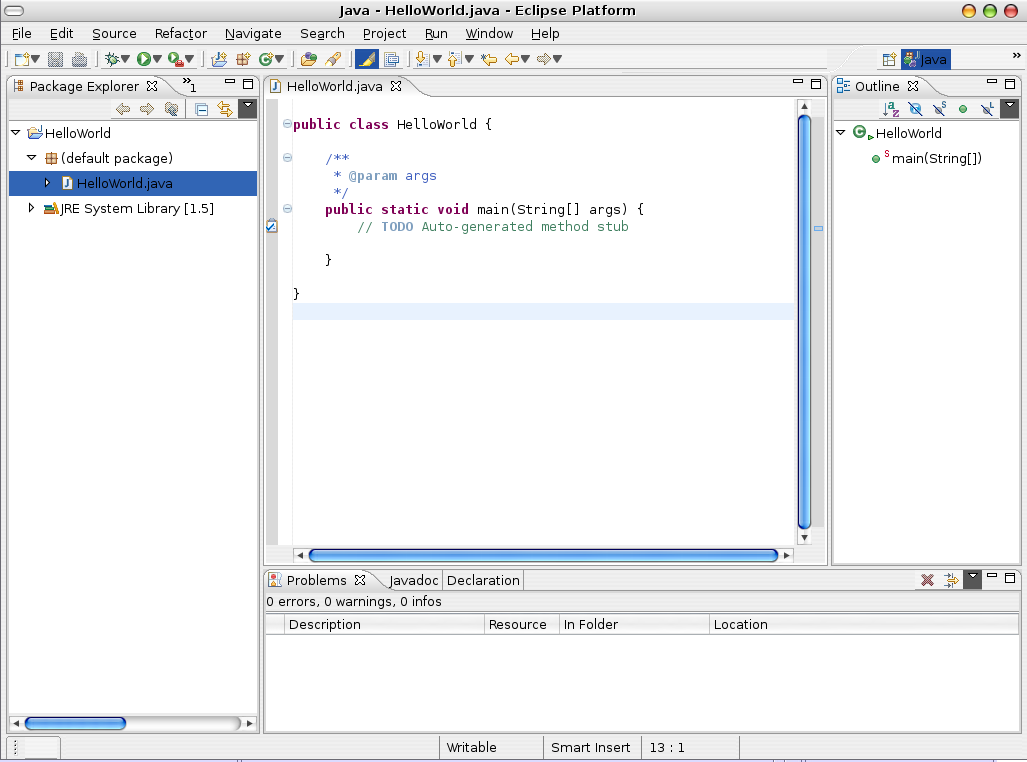
Task: Open the Package Explorer view menu
Action: pyautogui.click(x=248, y=108)
